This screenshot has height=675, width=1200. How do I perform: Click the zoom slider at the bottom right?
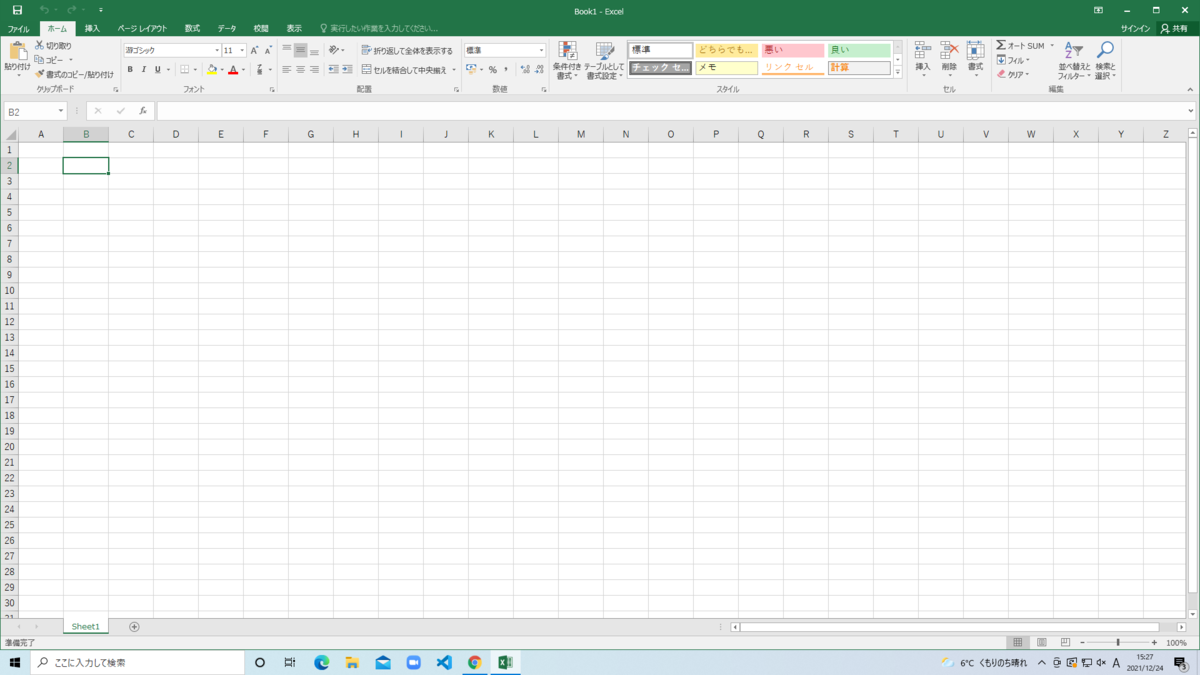point(1117,644)
